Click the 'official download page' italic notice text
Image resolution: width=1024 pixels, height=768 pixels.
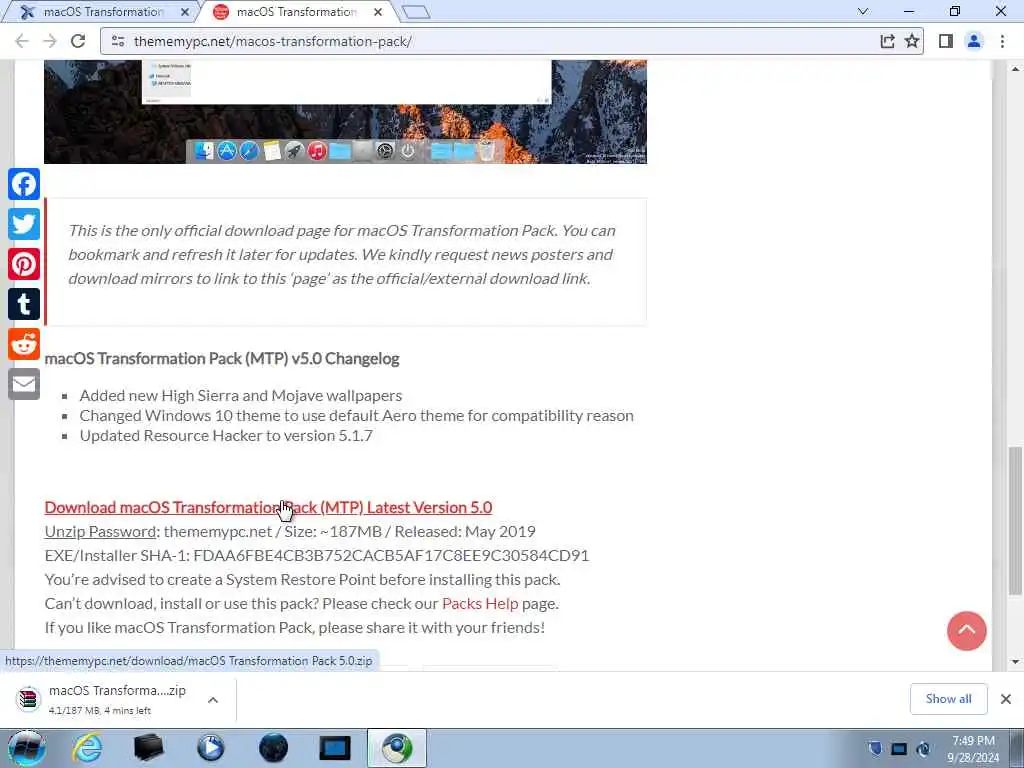(x=342, y=255)
